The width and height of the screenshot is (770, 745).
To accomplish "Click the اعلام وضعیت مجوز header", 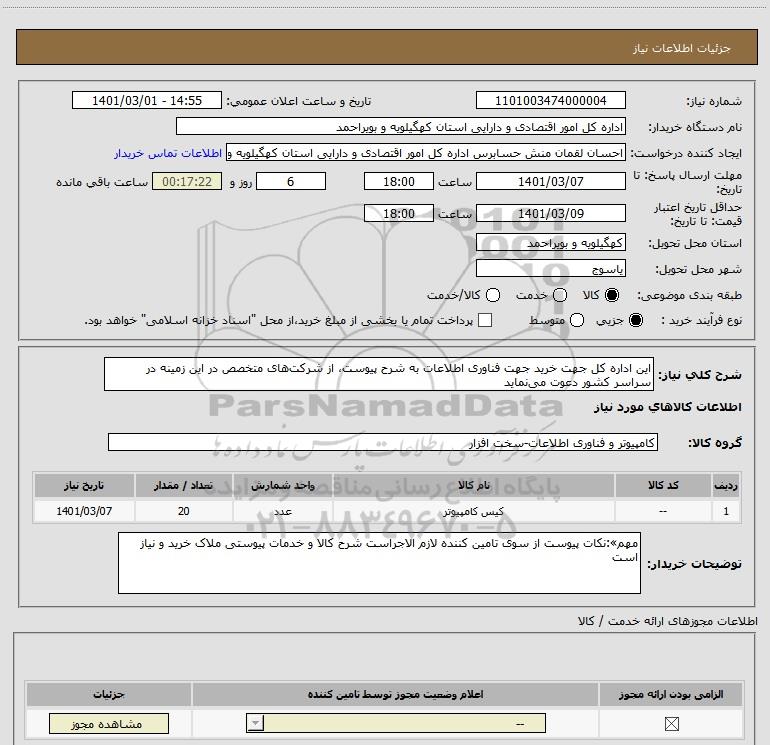I will 395,694.
